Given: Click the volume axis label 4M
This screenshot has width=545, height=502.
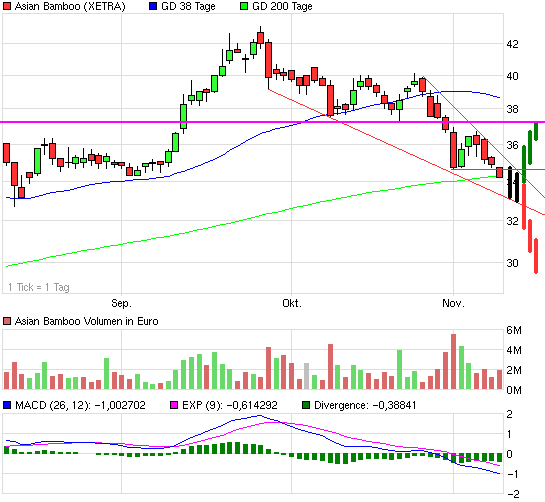Looking at the screenshot, I should click(x=514, y=350).
